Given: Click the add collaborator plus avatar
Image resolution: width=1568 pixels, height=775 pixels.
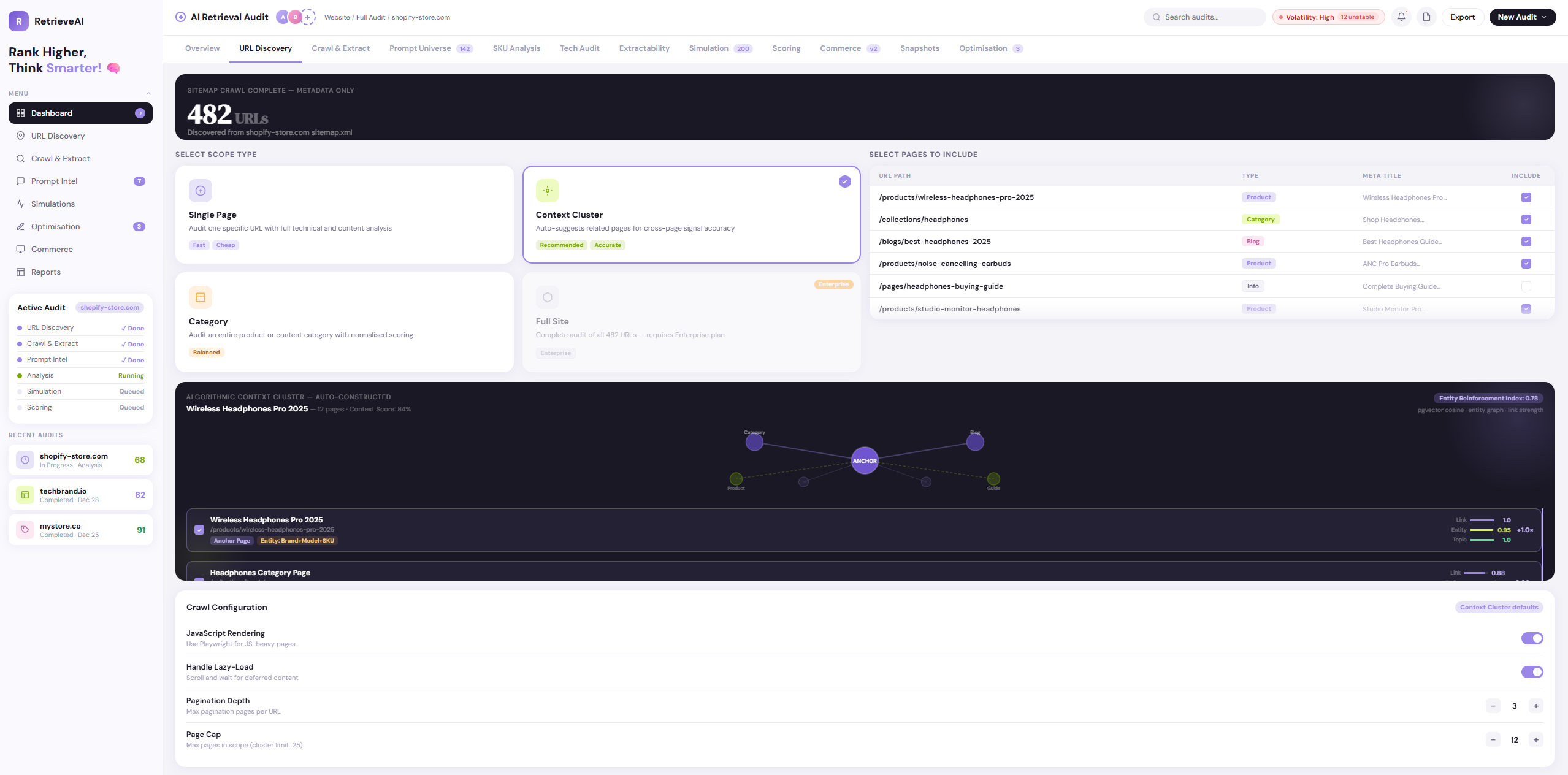Looking at the screenshot, I should [x=308, y=17].
